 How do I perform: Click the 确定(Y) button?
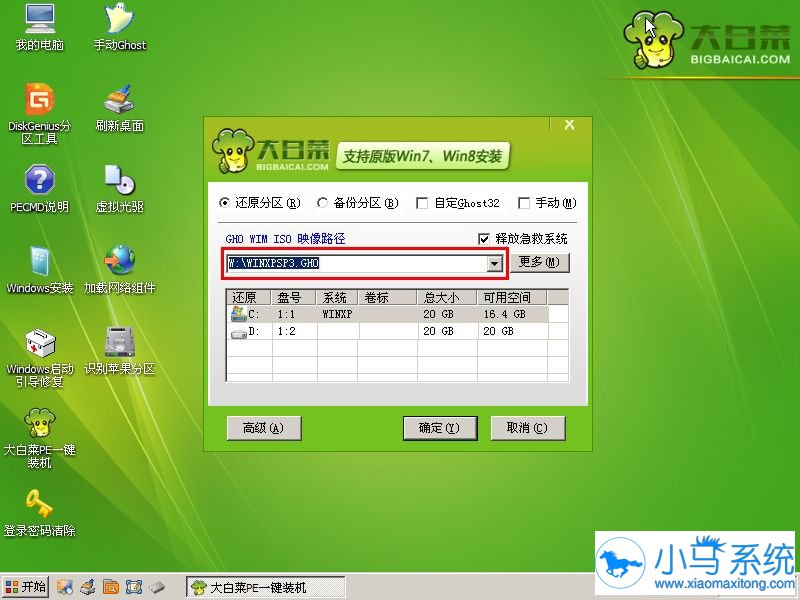pyautogui.click(x=440, y=428)
